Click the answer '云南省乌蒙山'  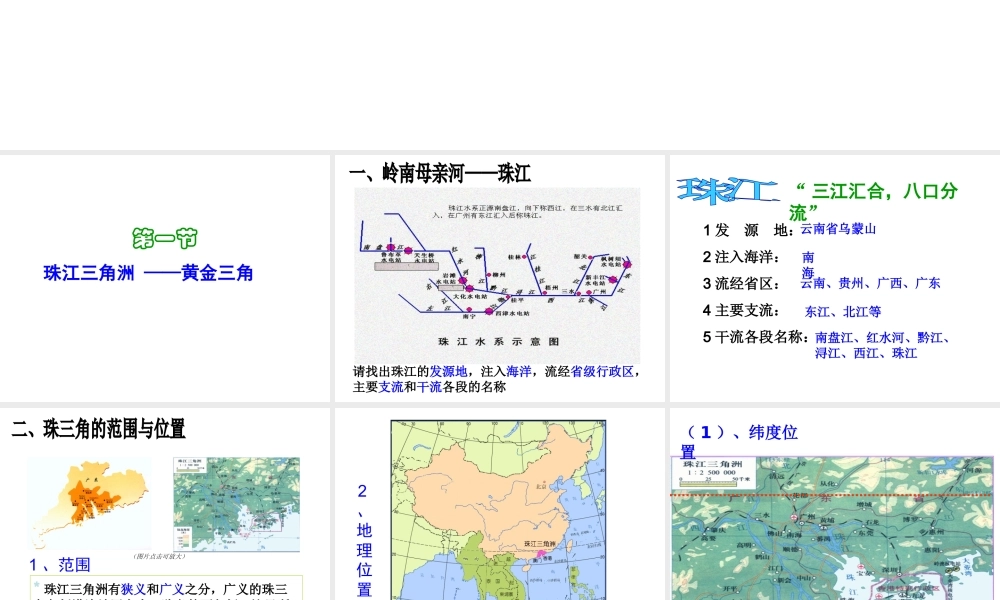(x=838, y=229)
